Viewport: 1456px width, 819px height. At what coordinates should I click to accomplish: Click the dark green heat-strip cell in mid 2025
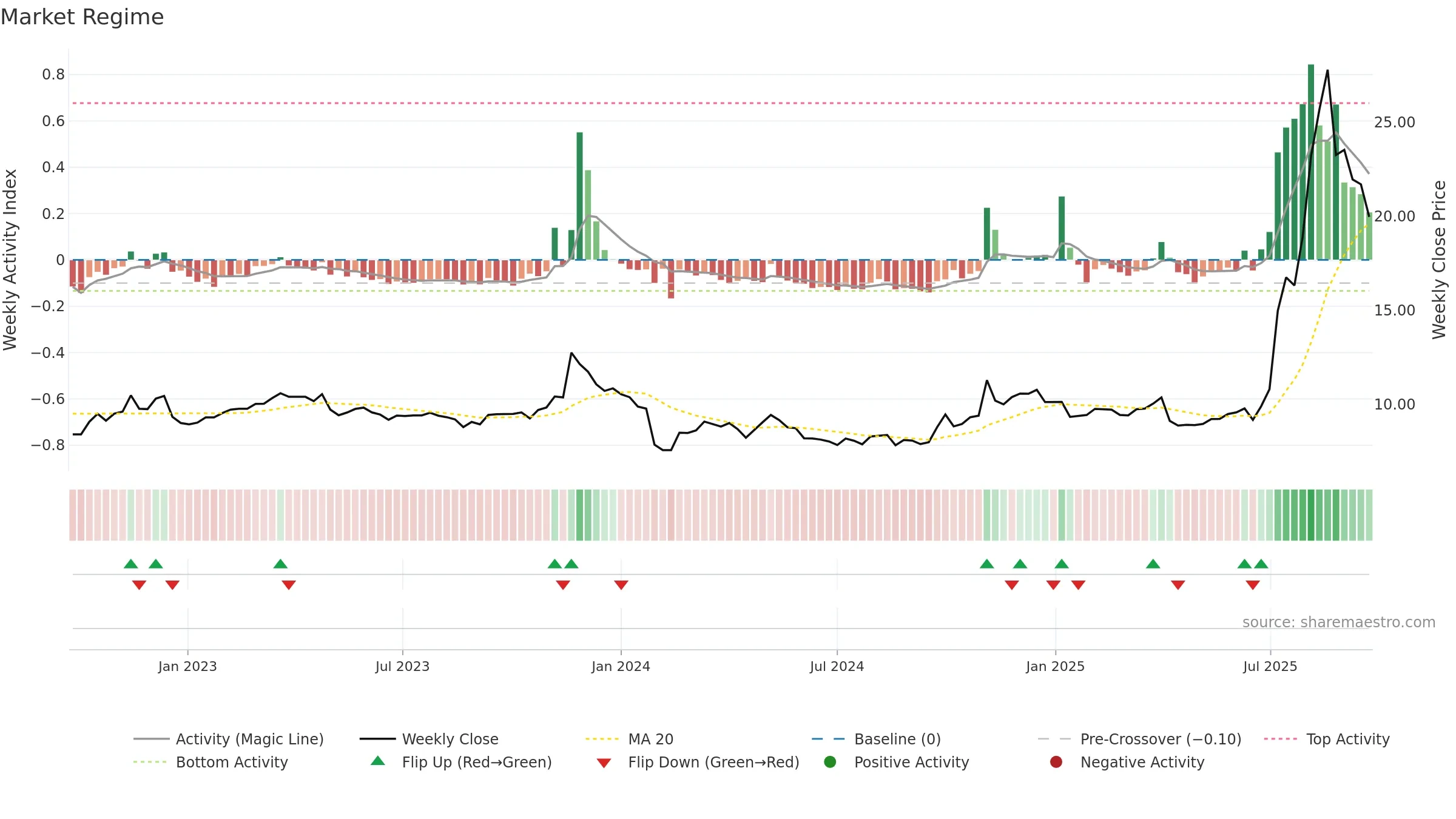tap(1311, 515)
